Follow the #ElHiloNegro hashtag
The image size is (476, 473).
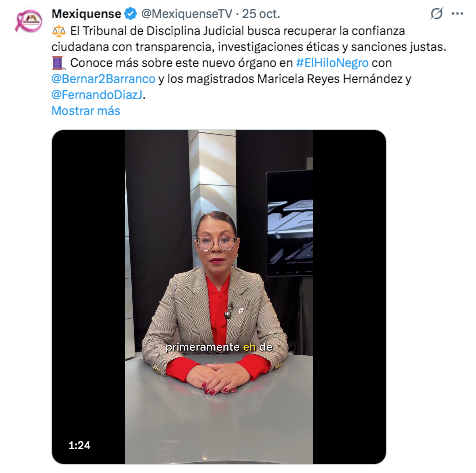(x=332, y=63)
